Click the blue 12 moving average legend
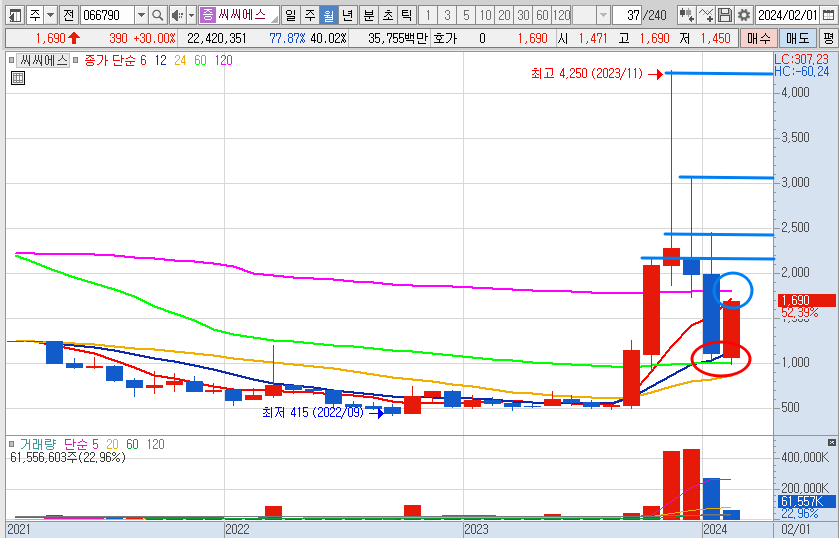 pos(160,60)
